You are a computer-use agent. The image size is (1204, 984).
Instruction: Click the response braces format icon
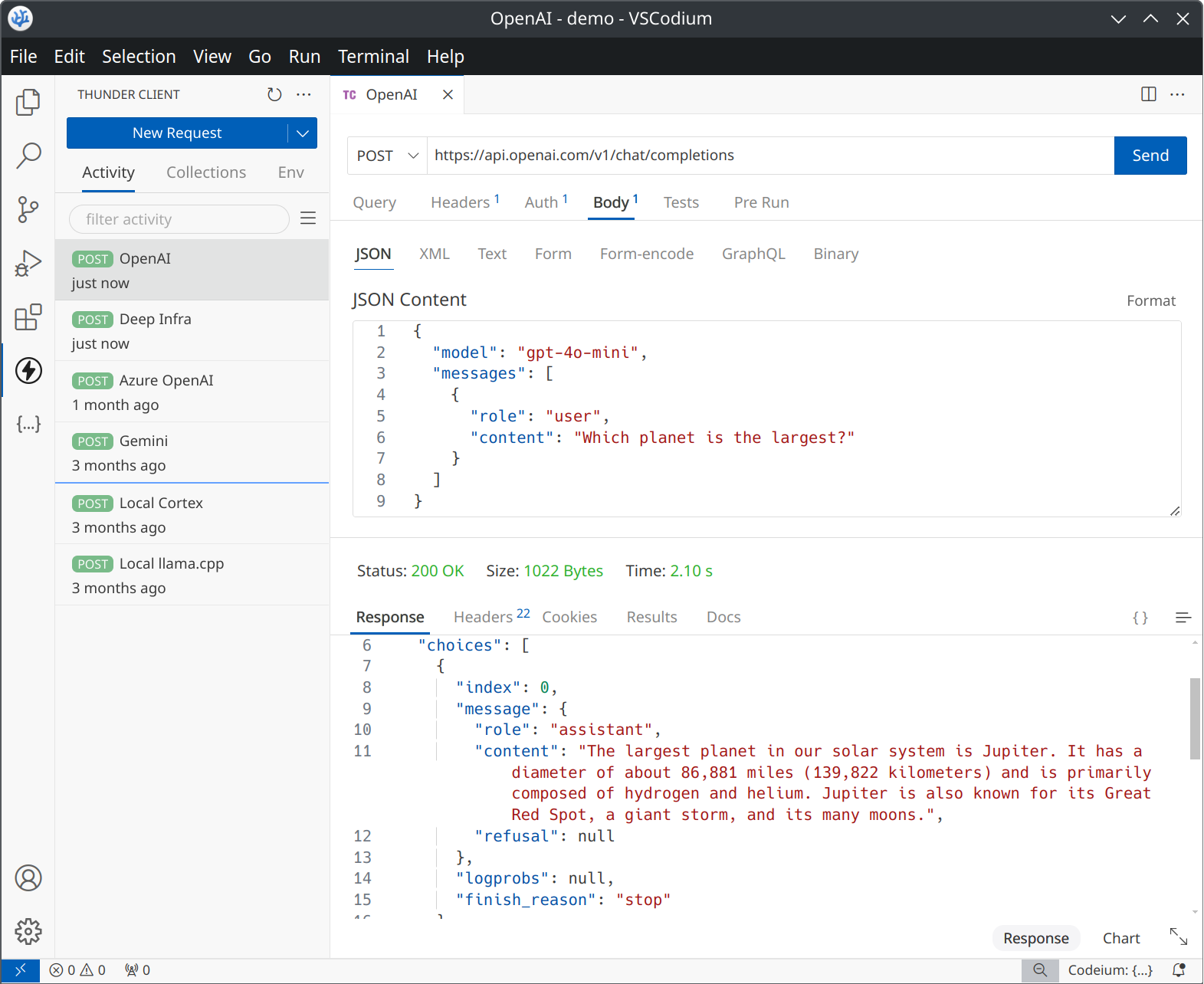point(1140,618)
